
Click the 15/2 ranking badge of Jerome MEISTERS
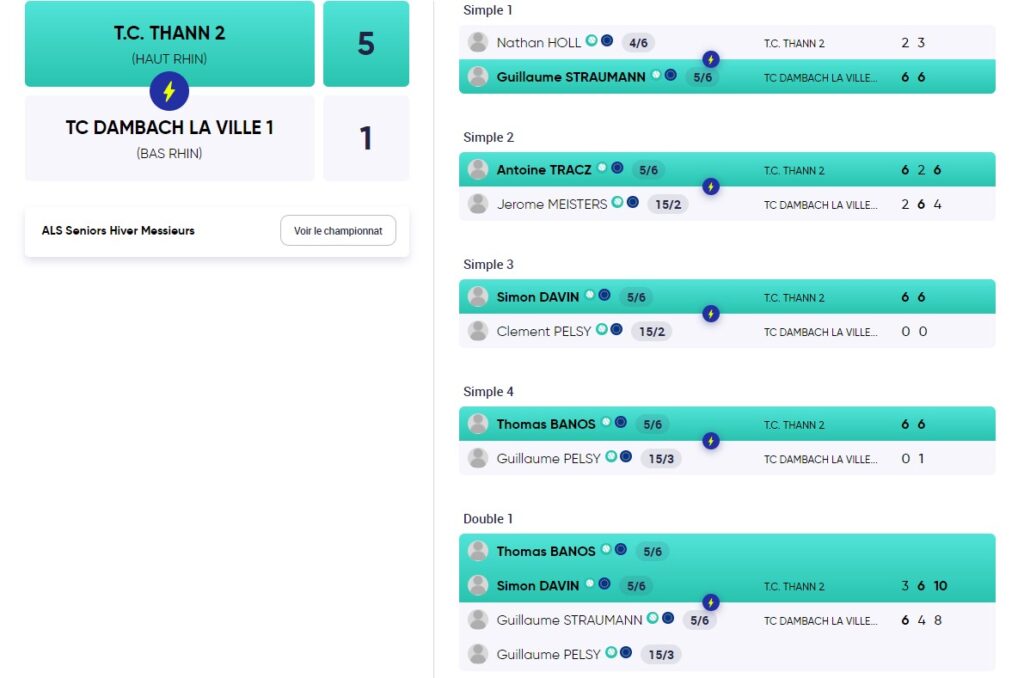click(668, 204)
